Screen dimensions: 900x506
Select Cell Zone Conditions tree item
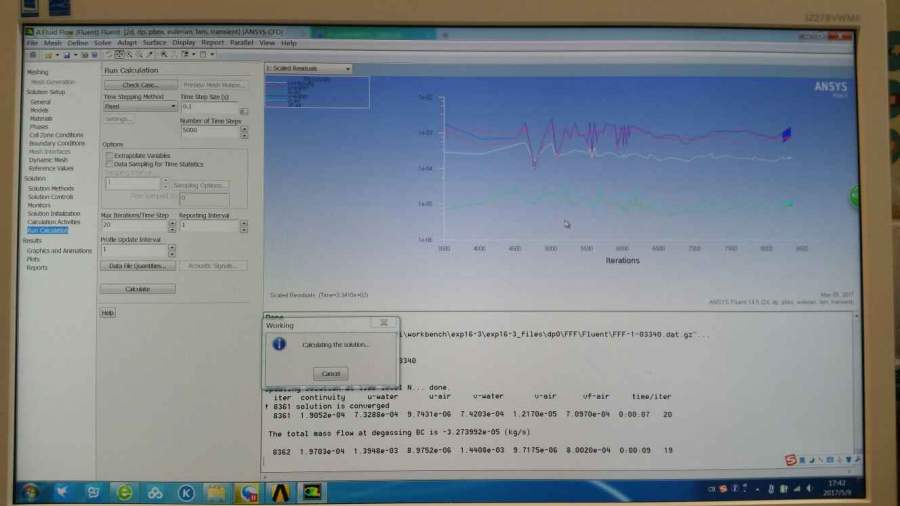click(56, 135)
